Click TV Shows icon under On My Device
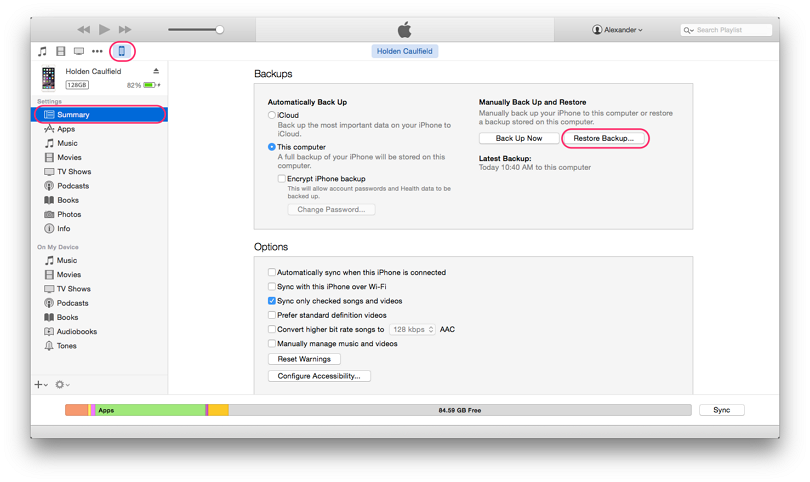The height and width of the screenshot is (482, 810). pyautogui.click(x=49, y=289)
